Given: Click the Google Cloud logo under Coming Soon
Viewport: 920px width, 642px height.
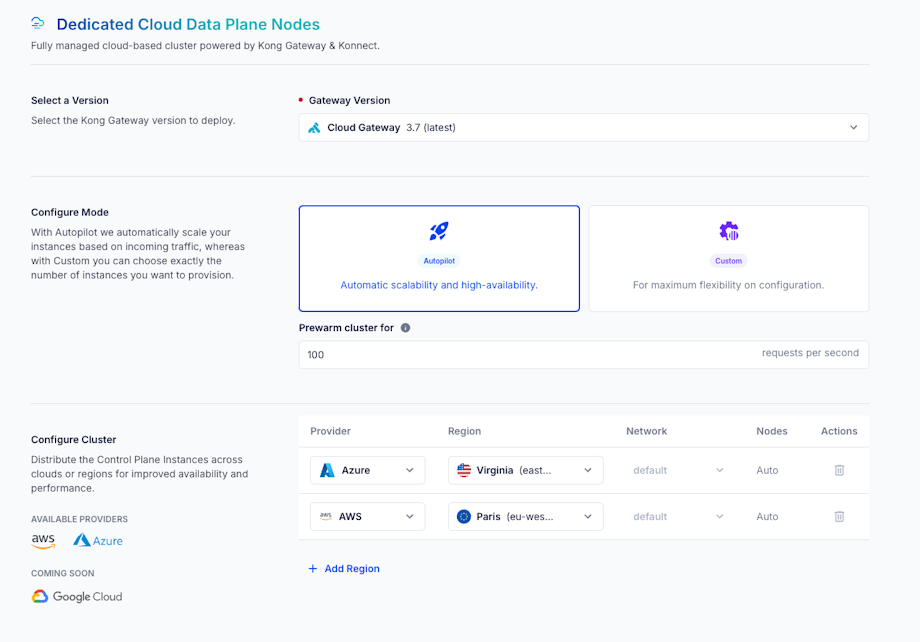Looking at the screenshot, I should point(76,596).
